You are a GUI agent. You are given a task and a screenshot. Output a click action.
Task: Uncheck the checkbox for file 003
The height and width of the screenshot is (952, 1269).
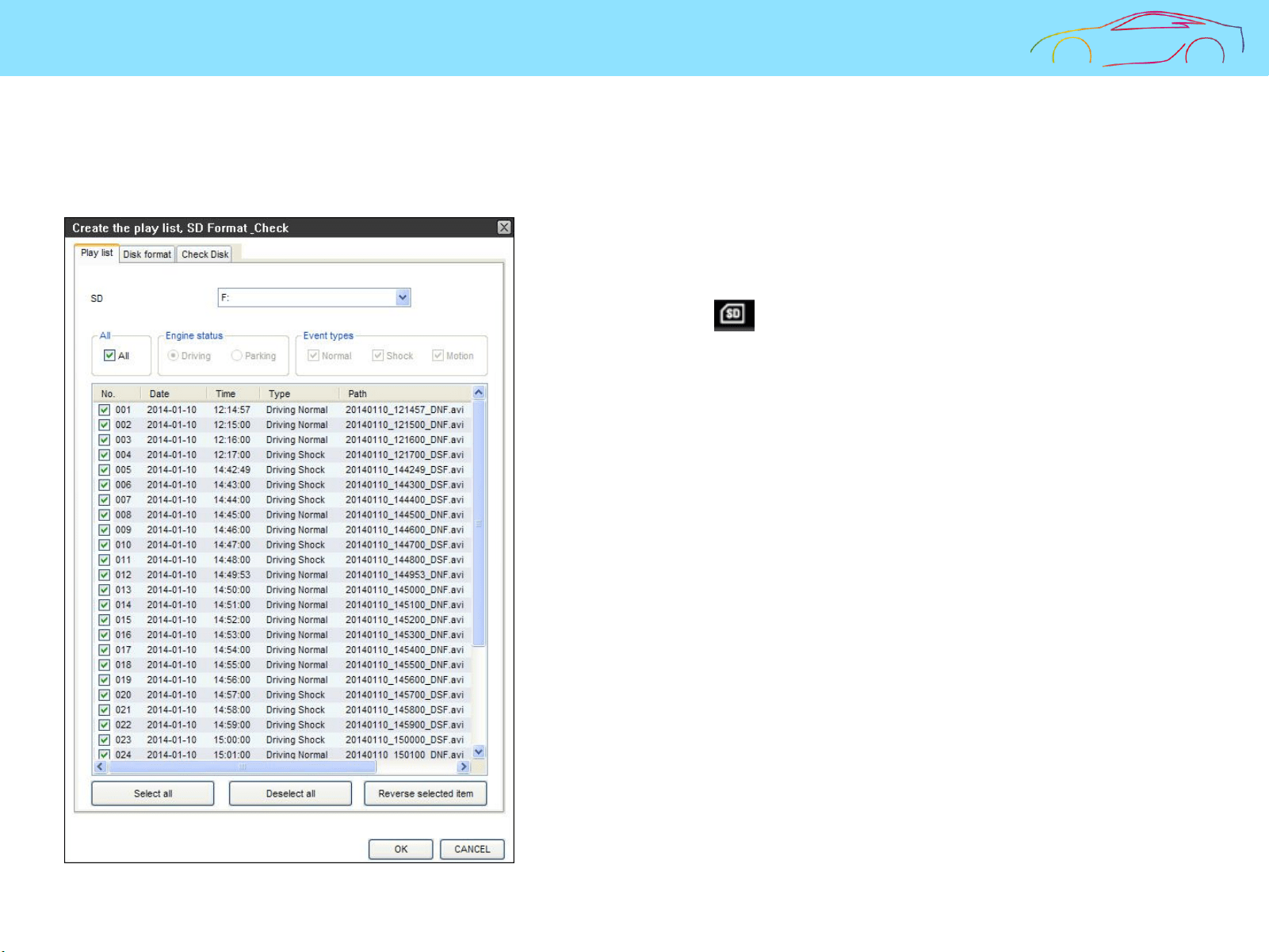click(x=104, y=440)
